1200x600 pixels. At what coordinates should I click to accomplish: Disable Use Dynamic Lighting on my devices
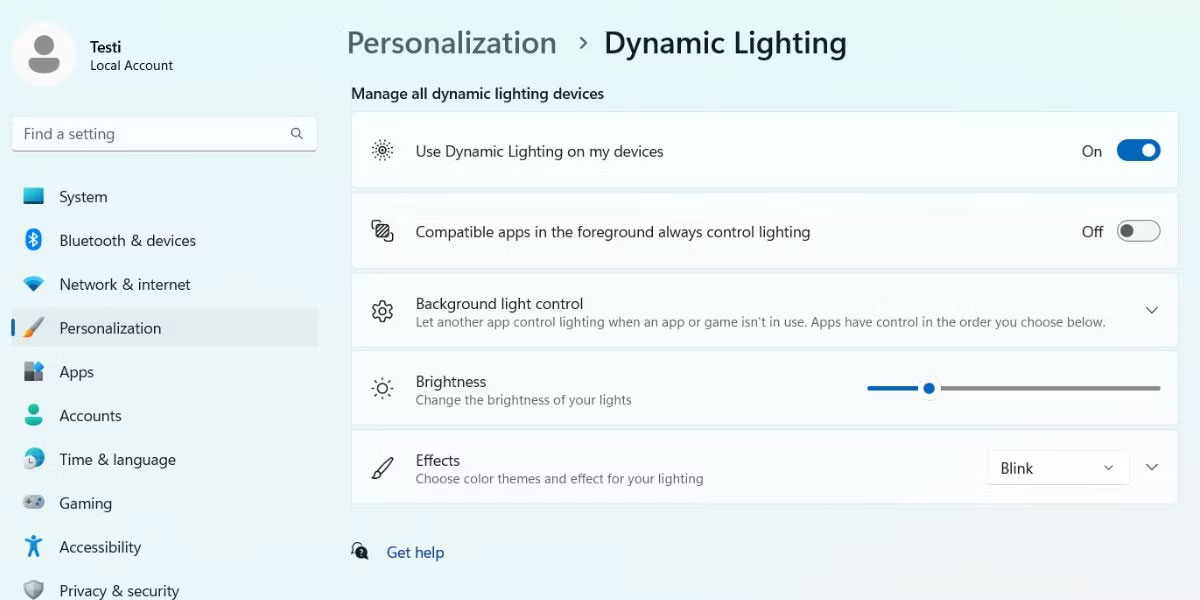click(1138, 150)
